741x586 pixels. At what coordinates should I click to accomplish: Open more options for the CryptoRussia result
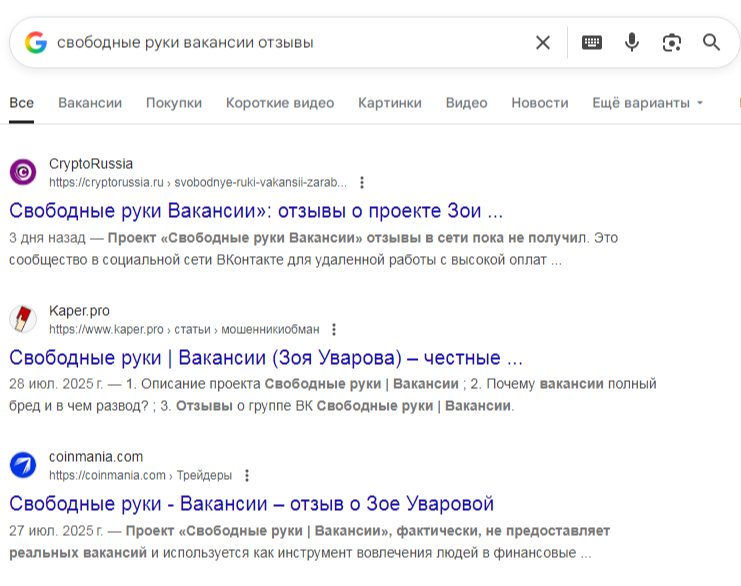coord(362,182)
